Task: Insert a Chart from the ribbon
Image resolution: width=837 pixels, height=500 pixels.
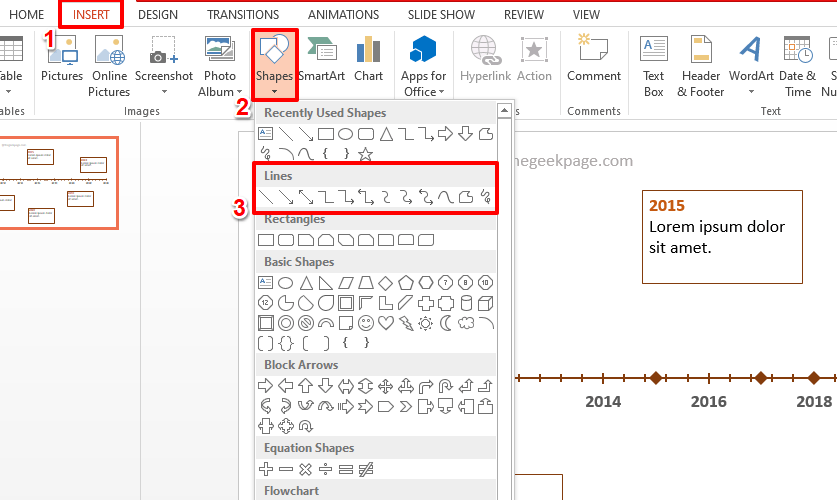Action: [x=368, y=58]
